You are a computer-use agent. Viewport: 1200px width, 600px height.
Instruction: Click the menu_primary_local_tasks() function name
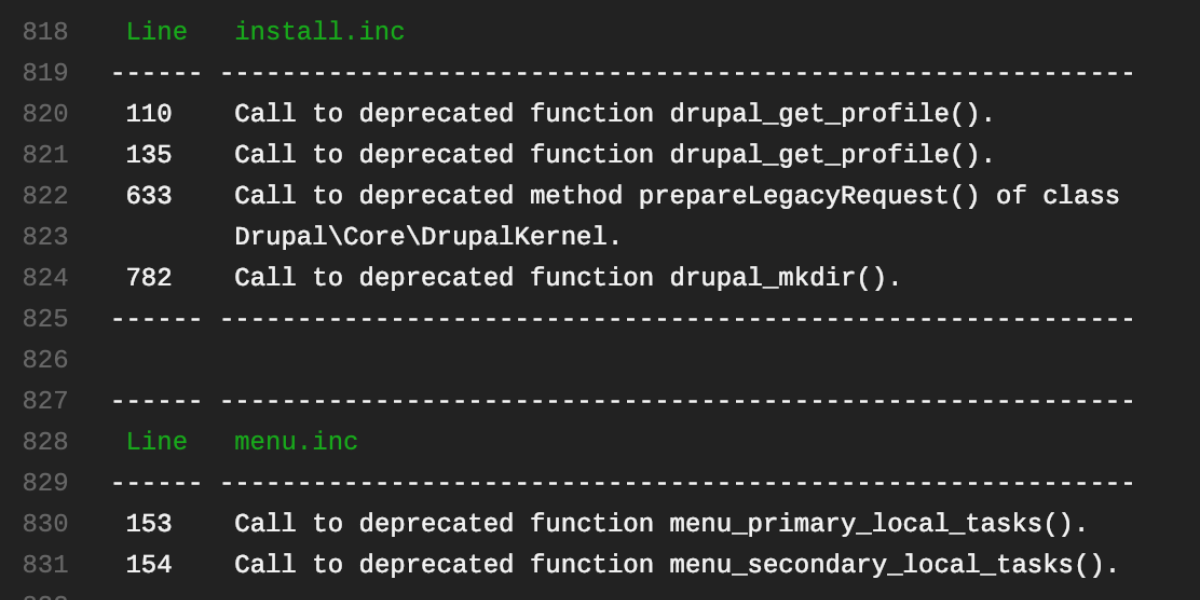point(878,524)
